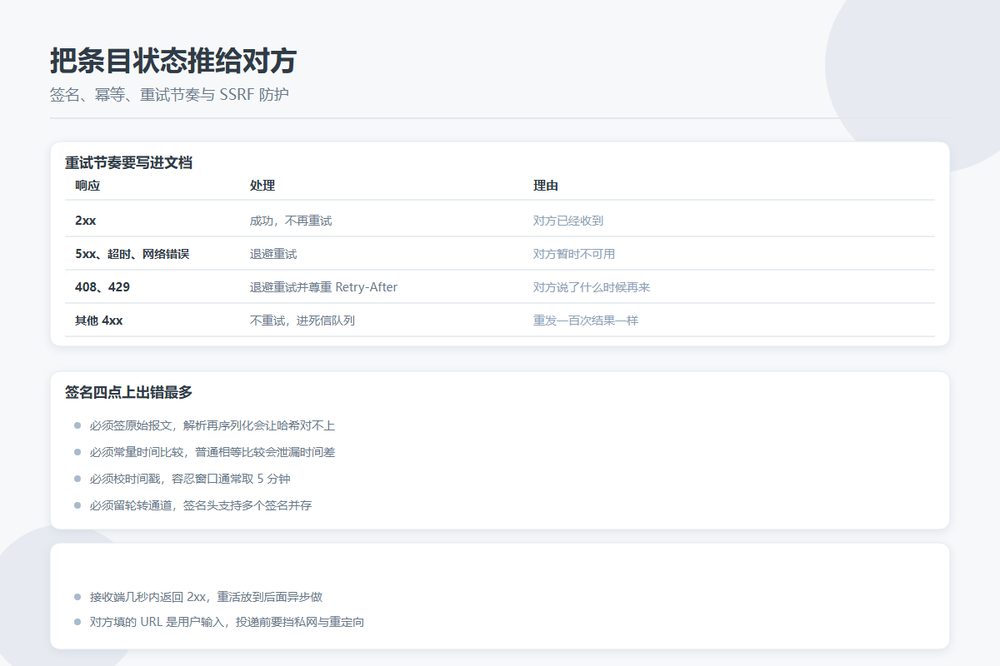The height and width of the screenshot is (666, 1000).
Task: Click the table header 理由
Action: point(545,186)
